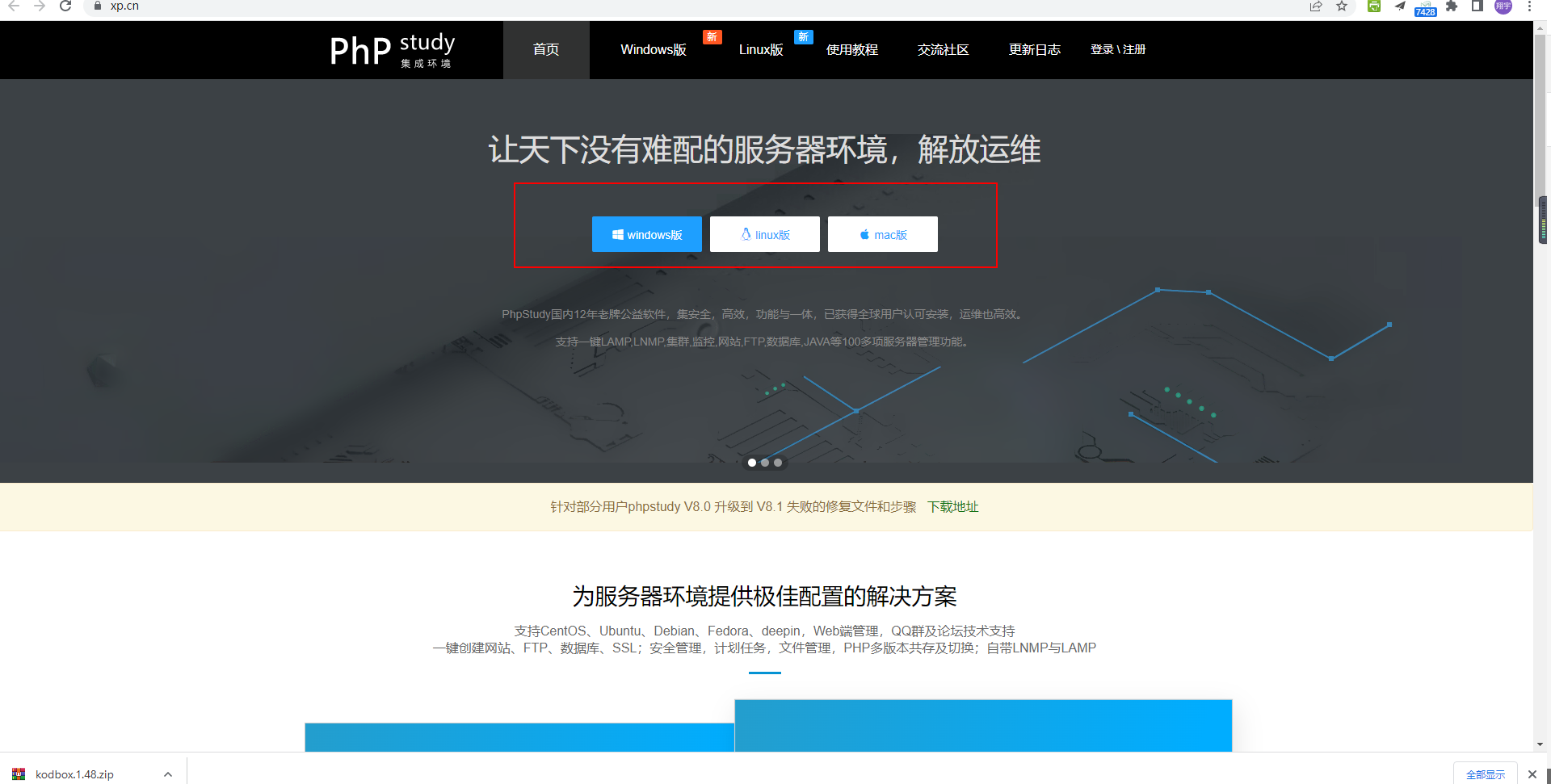Click the windows版 download button
This screenshot has height=784, width=1551.
click(646, 234)
